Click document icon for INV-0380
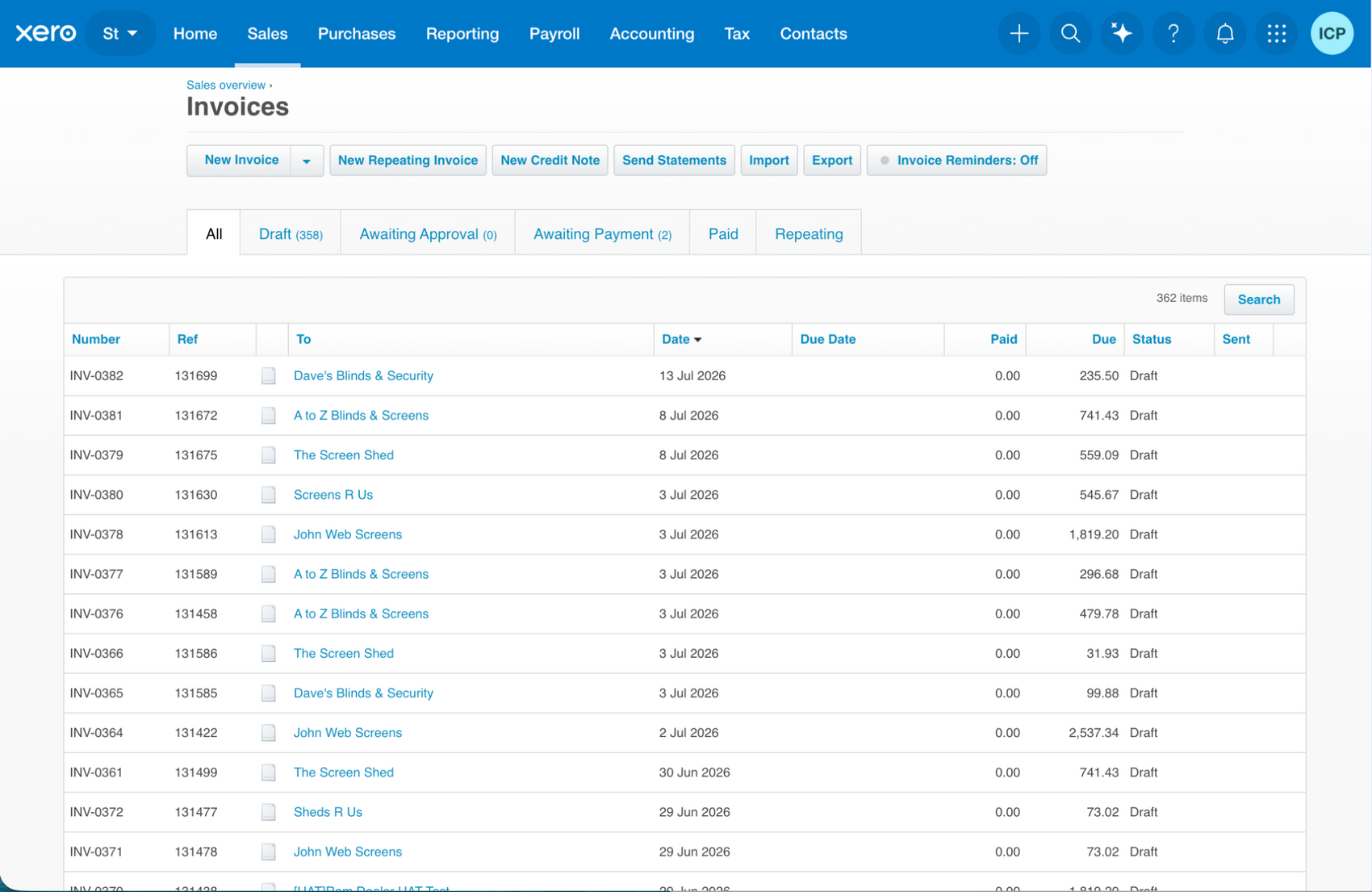The height and width of the screenshot is (892, 1372). [x=269, y=495]
